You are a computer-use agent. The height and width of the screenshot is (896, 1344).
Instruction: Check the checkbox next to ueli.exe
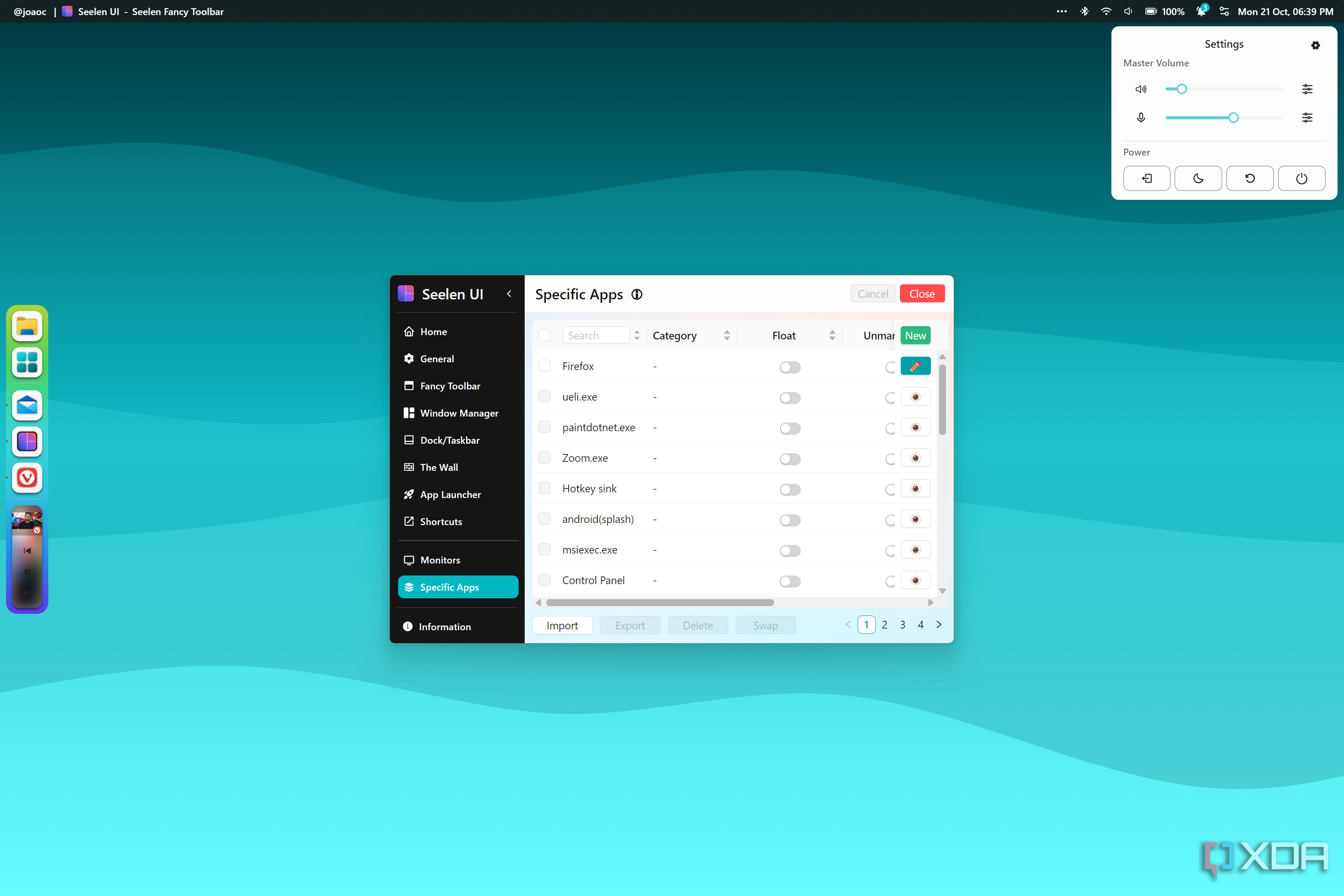544,396
